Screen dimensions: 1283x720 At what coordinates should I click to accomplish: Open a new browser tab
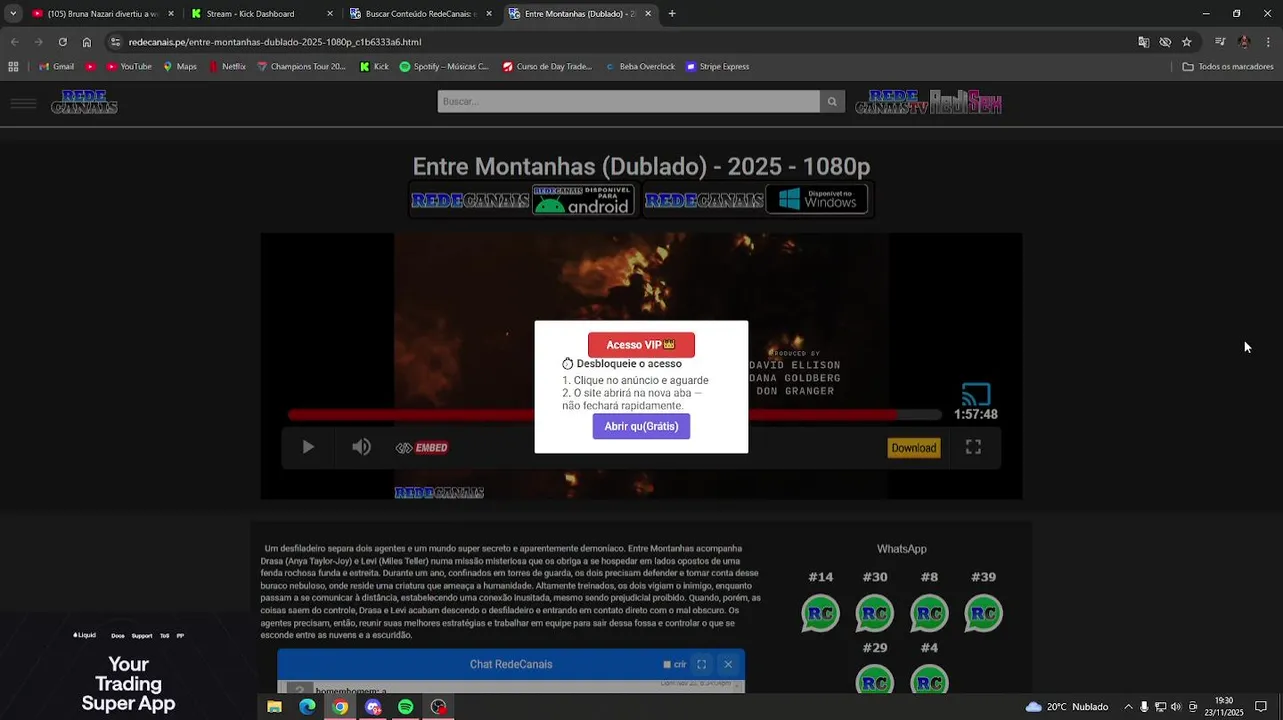672,14
